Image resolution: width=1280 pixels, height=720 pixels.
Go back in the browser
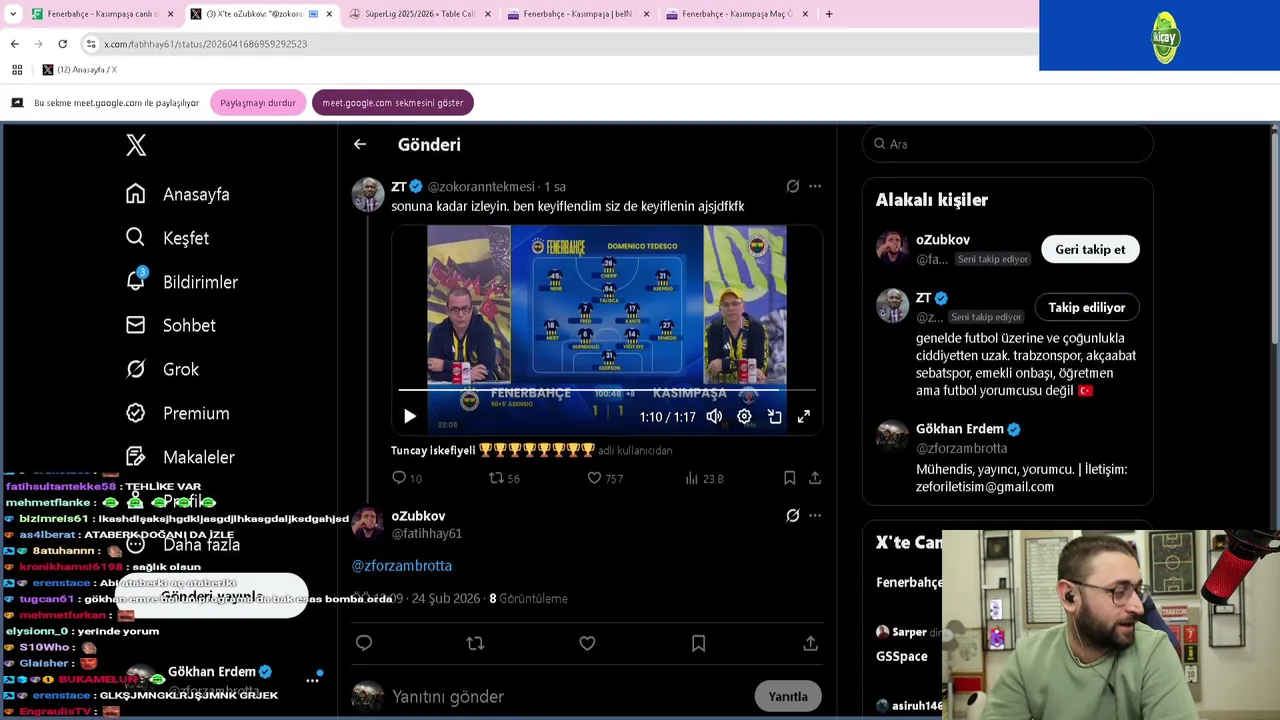(15, 44)
